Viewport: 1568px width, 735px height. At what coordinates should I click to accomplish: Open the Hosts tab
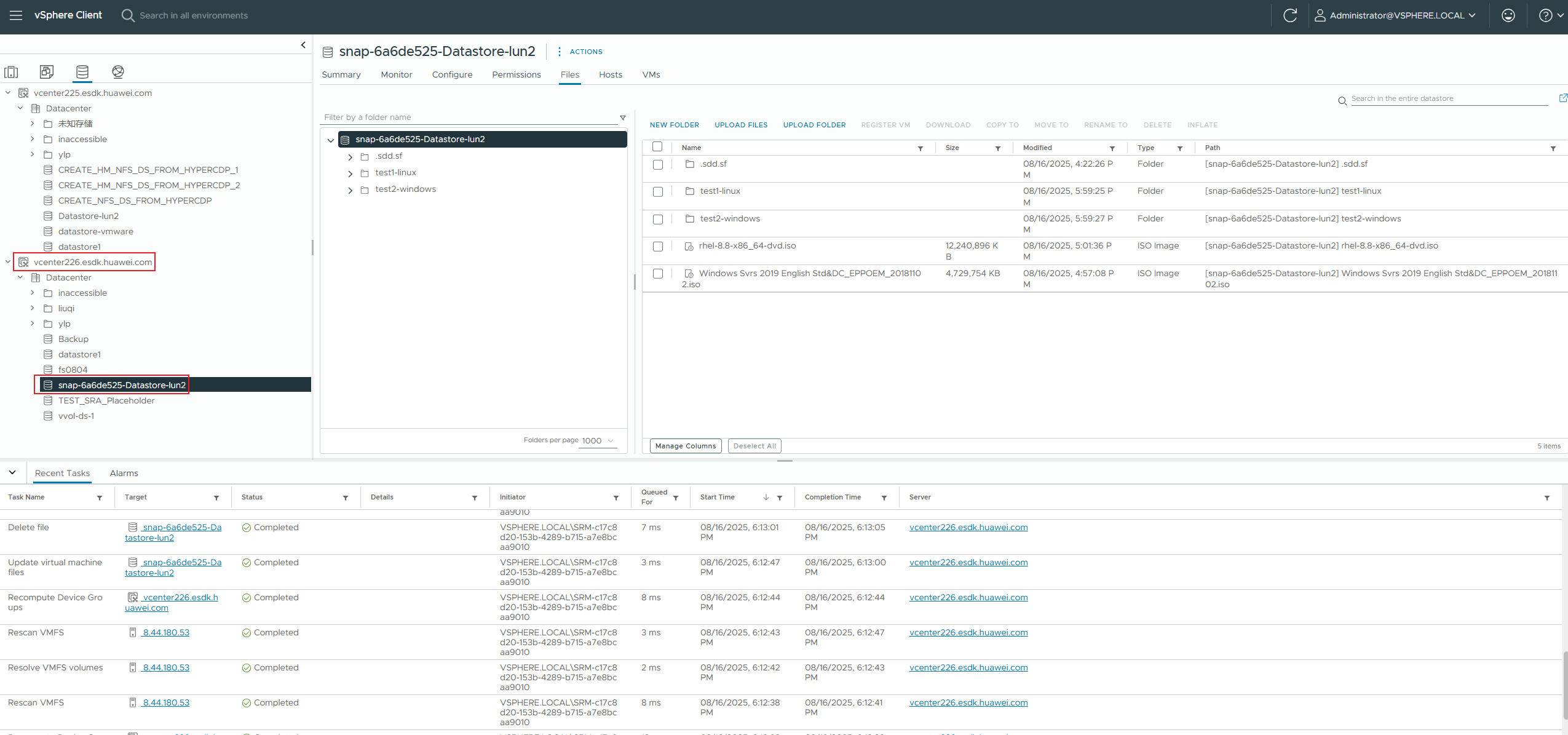(x=611, y=74)
